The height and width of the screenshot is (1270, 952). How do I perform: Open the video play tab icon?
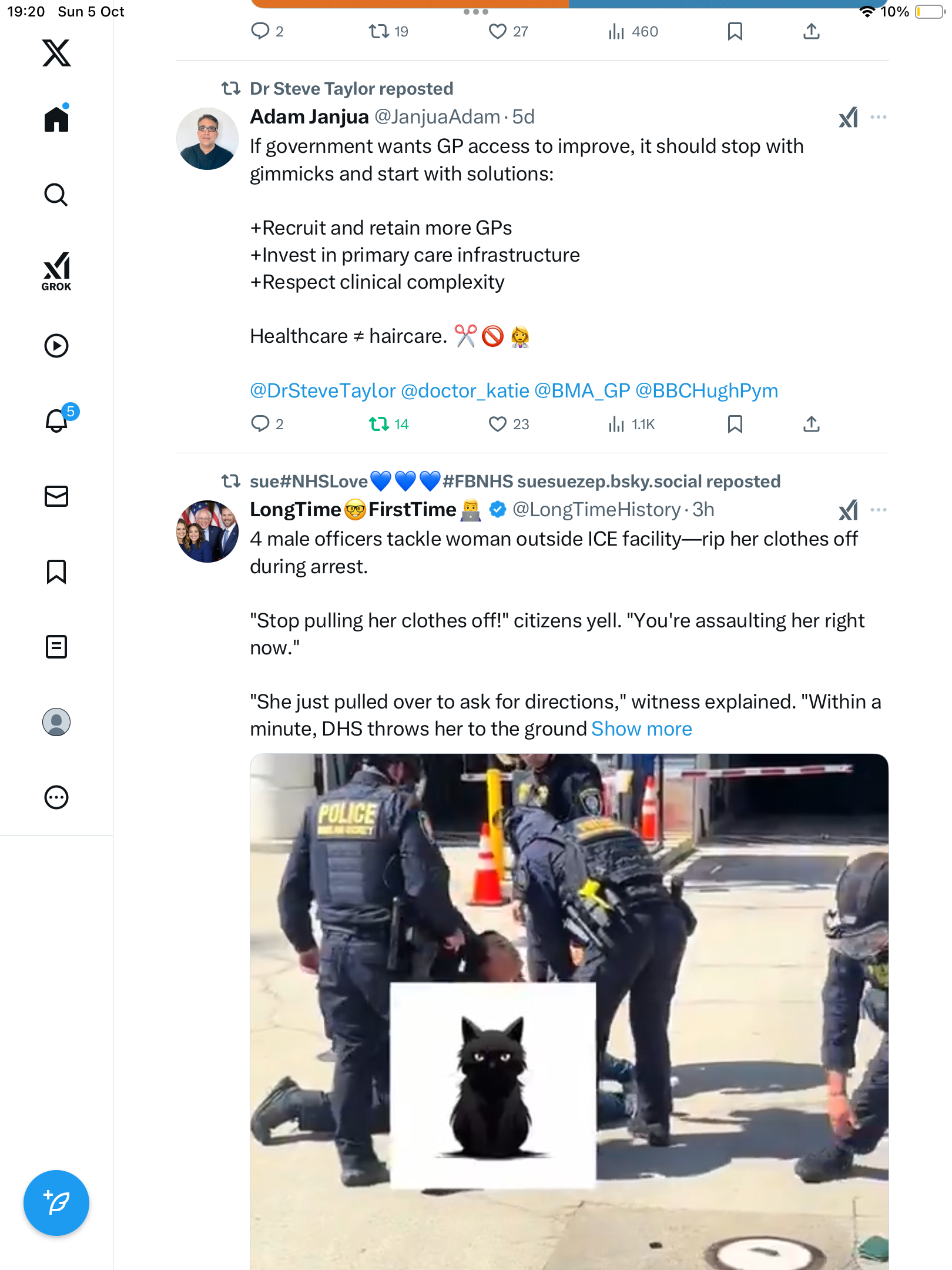[56, 346]
